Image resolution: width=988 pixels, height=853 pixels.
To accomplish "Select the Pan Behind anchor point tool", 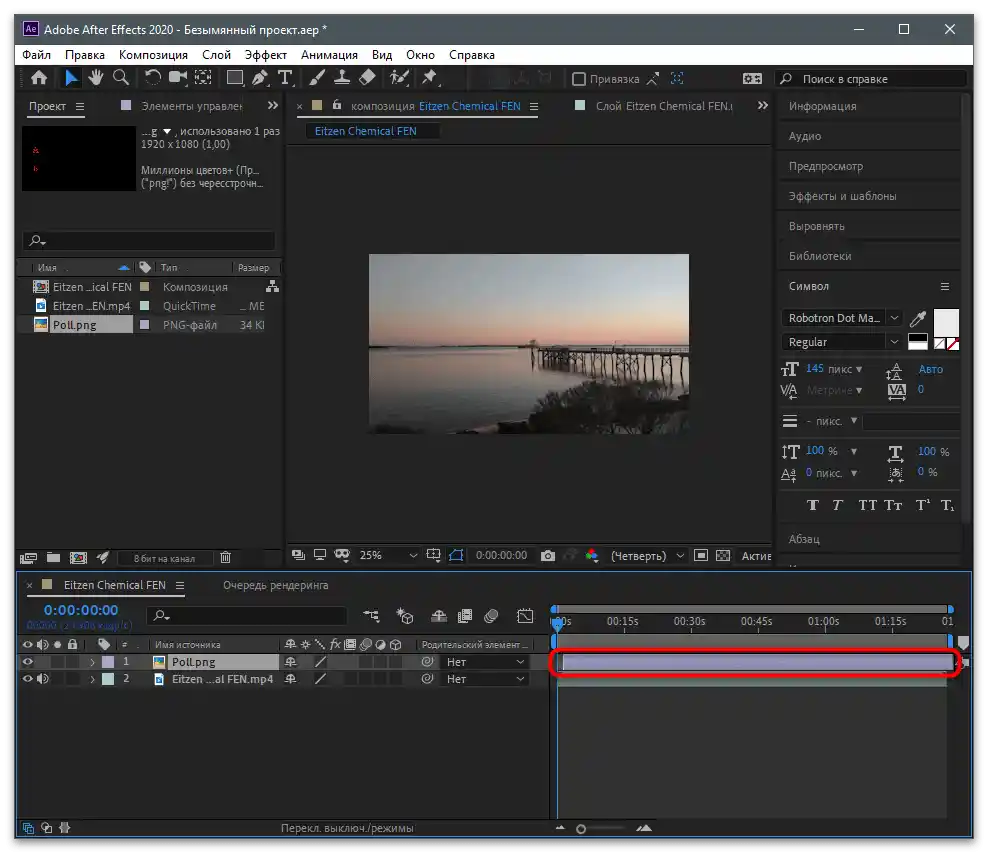I will (203, 78).
